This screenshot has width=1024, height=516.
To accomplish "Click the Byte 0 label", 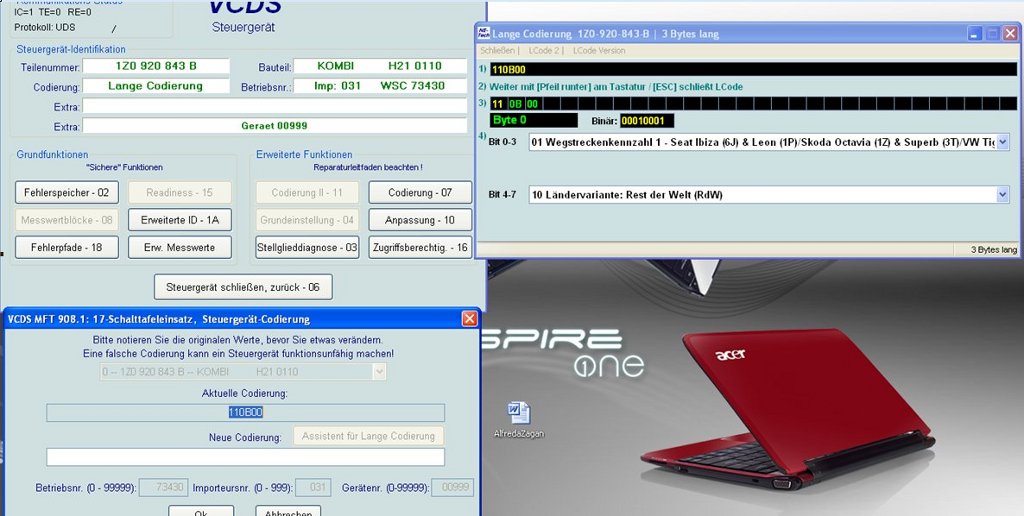I will 534,120.
